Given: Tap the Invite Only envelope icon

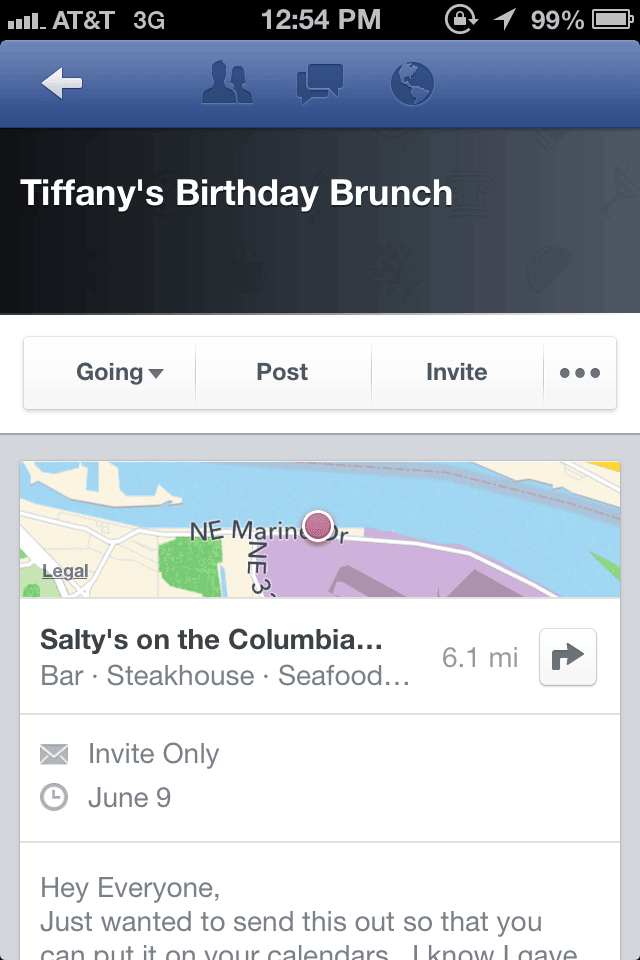Looking at the screenshot, I should pyautogui.click(x=54, y=754).
